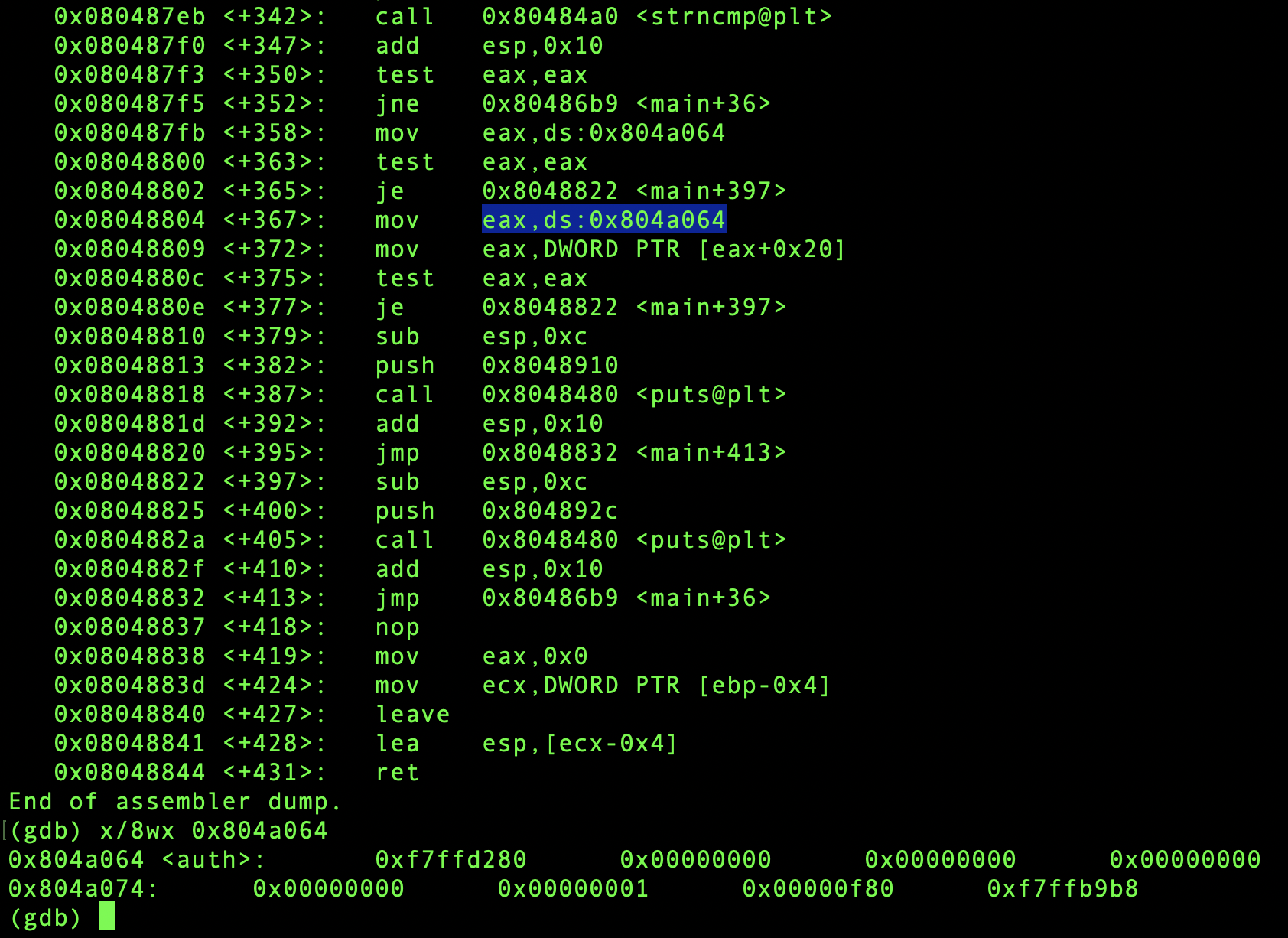
Task: Click the nop instruction at main+418
Action: coord(397,627)
